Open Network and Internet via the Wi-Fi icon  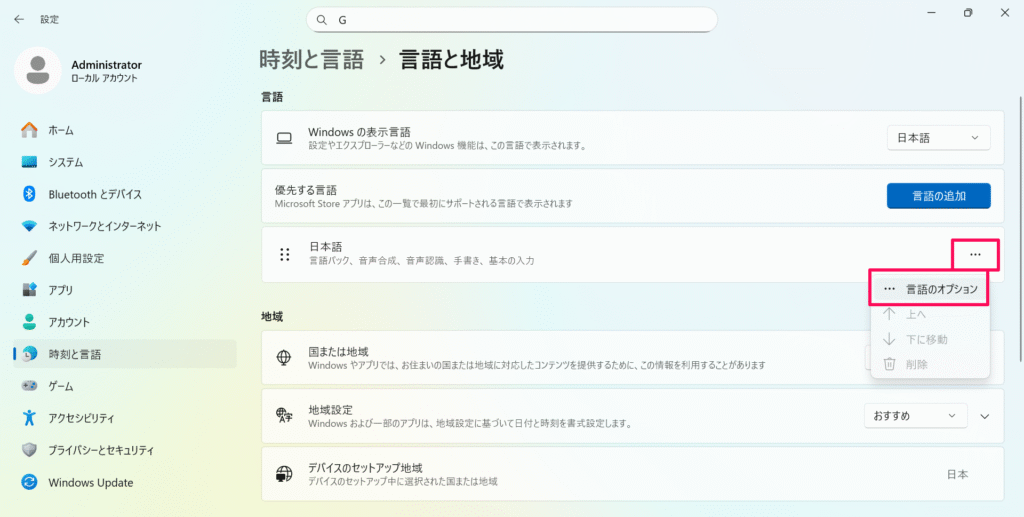[x=29, y=226]
